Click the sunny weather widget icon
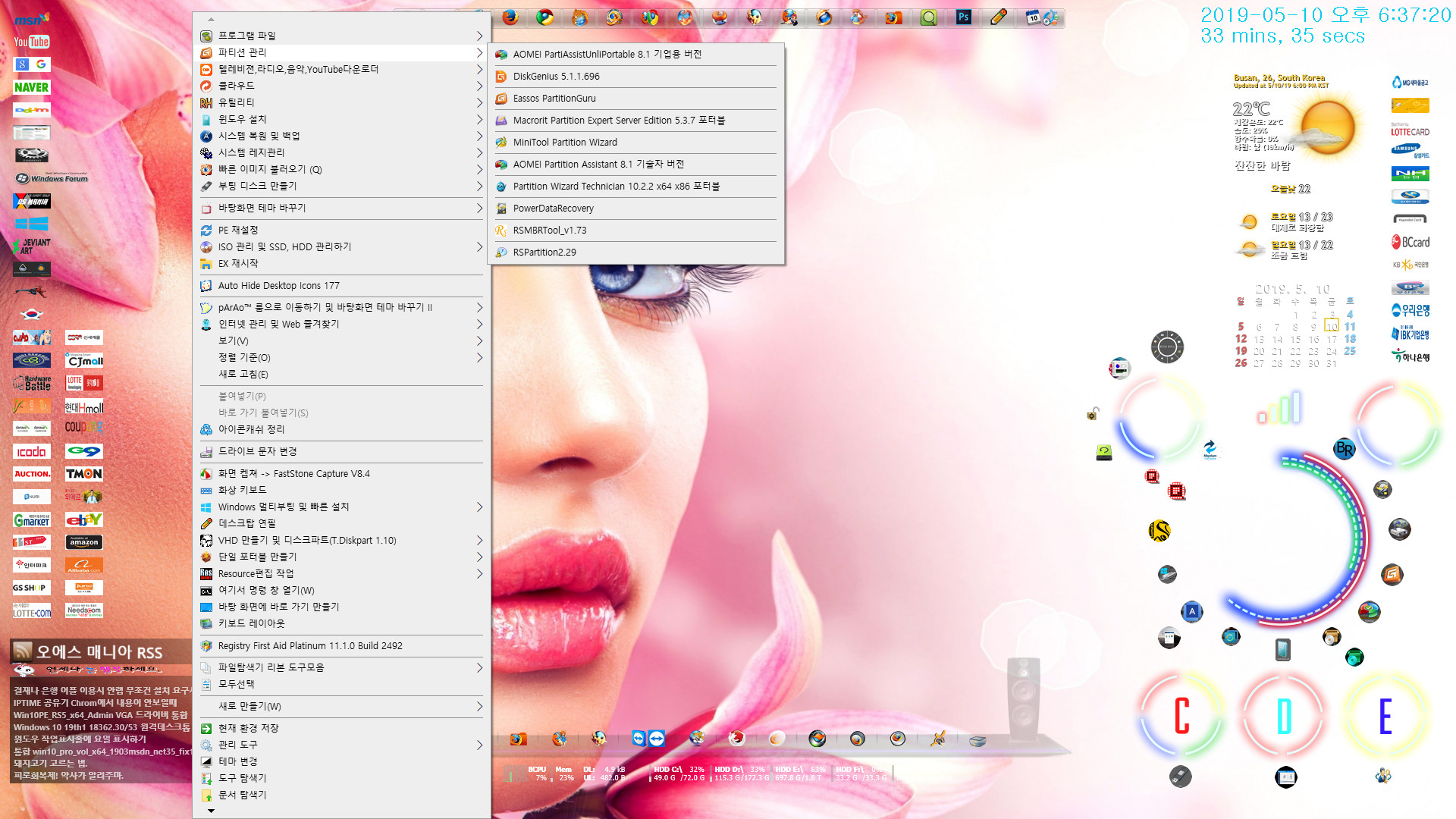This screenshot has width=1456, height=819. [x=1328, y=127]
